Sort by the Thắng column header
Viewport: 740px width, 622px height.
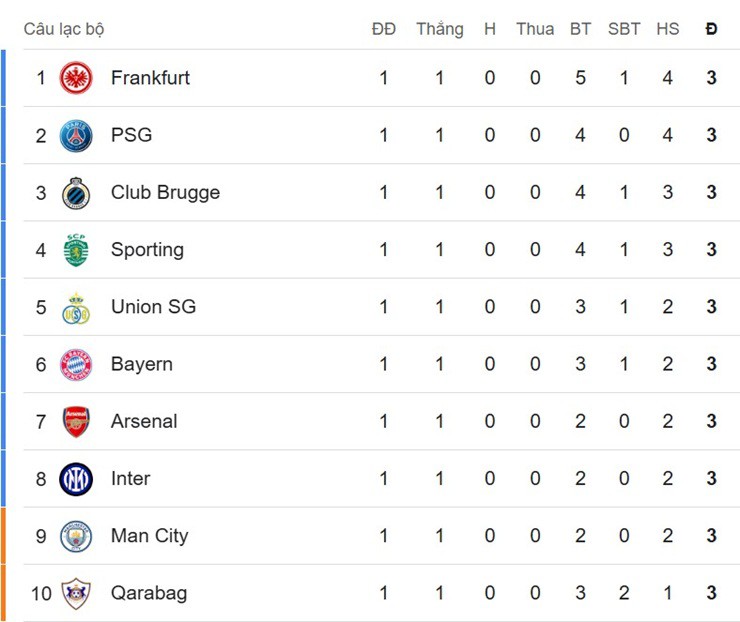point(439,29)
